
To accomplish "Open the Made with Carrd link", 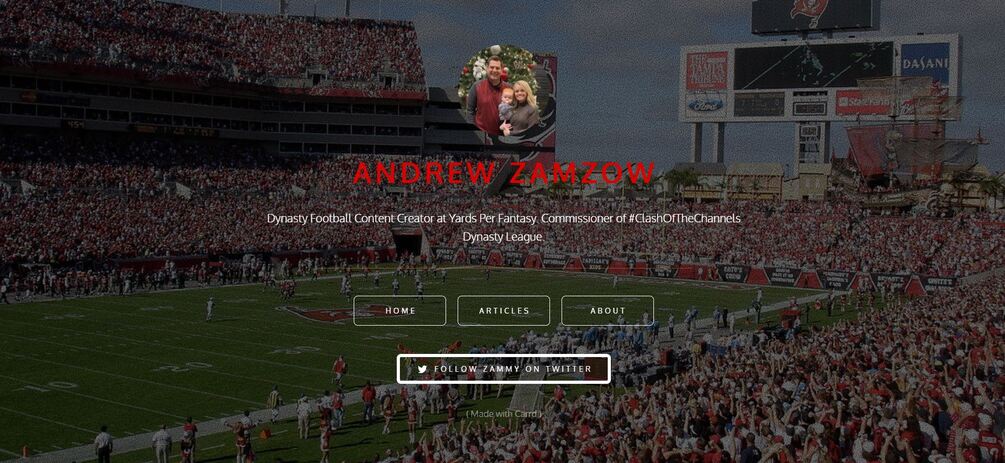I will [504, 414].
